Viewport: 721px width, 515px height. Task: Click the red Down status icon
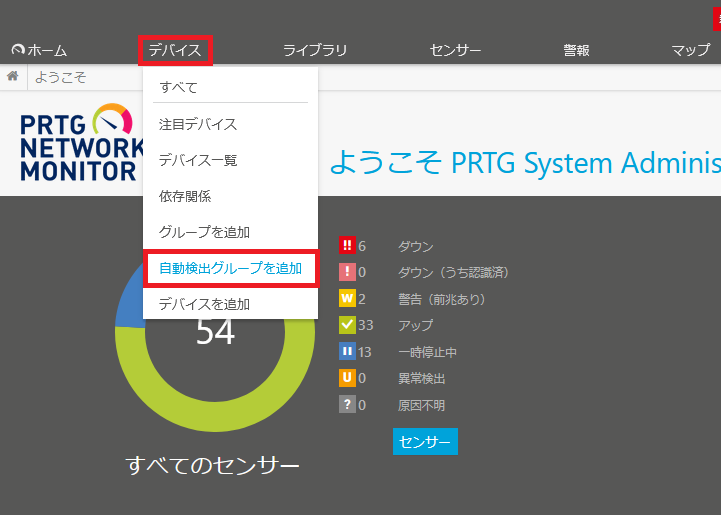pos(347,245)
